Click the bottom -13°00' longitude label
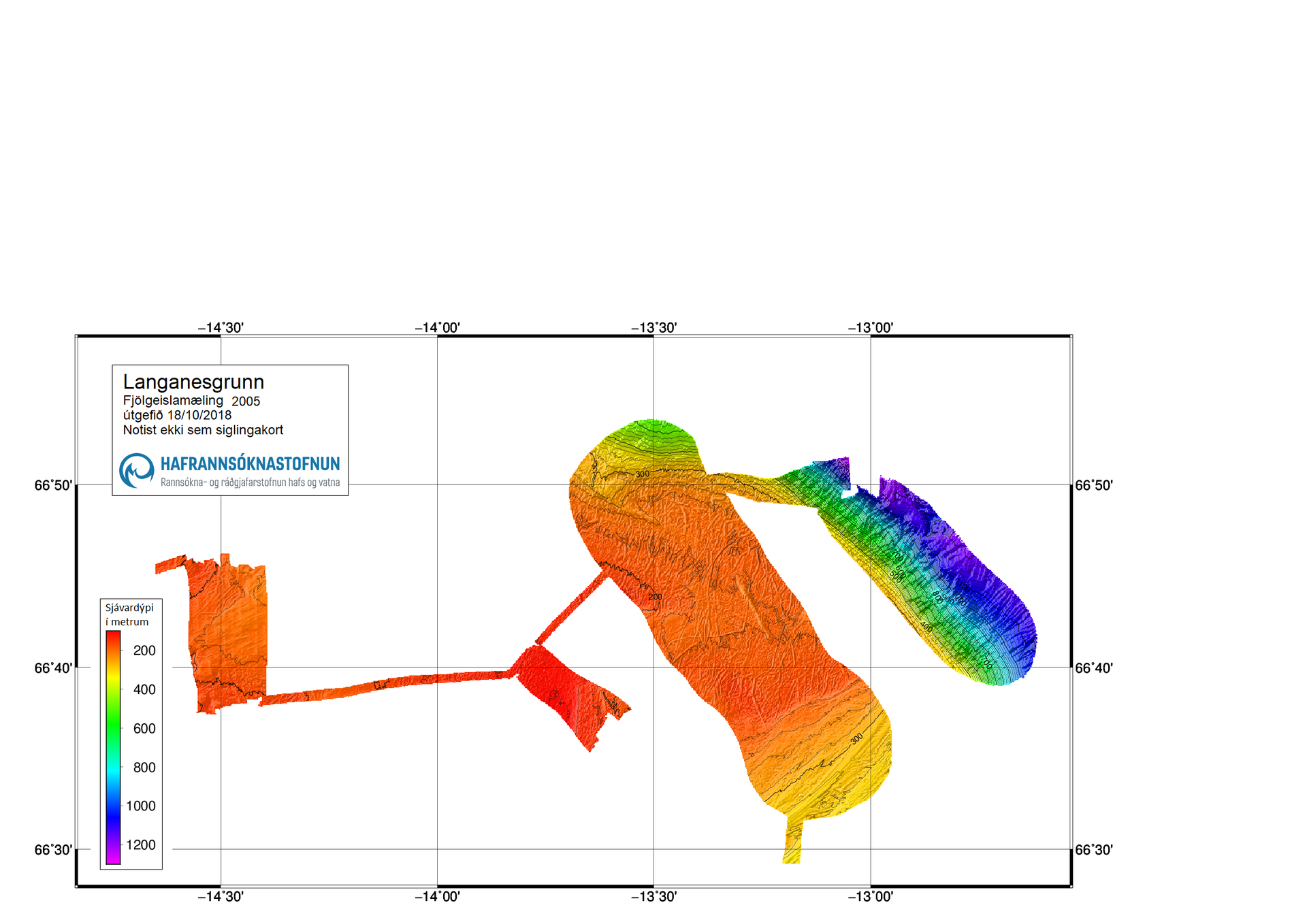Viewport: 1307px width, 924px height. click(x=870, y=897)
